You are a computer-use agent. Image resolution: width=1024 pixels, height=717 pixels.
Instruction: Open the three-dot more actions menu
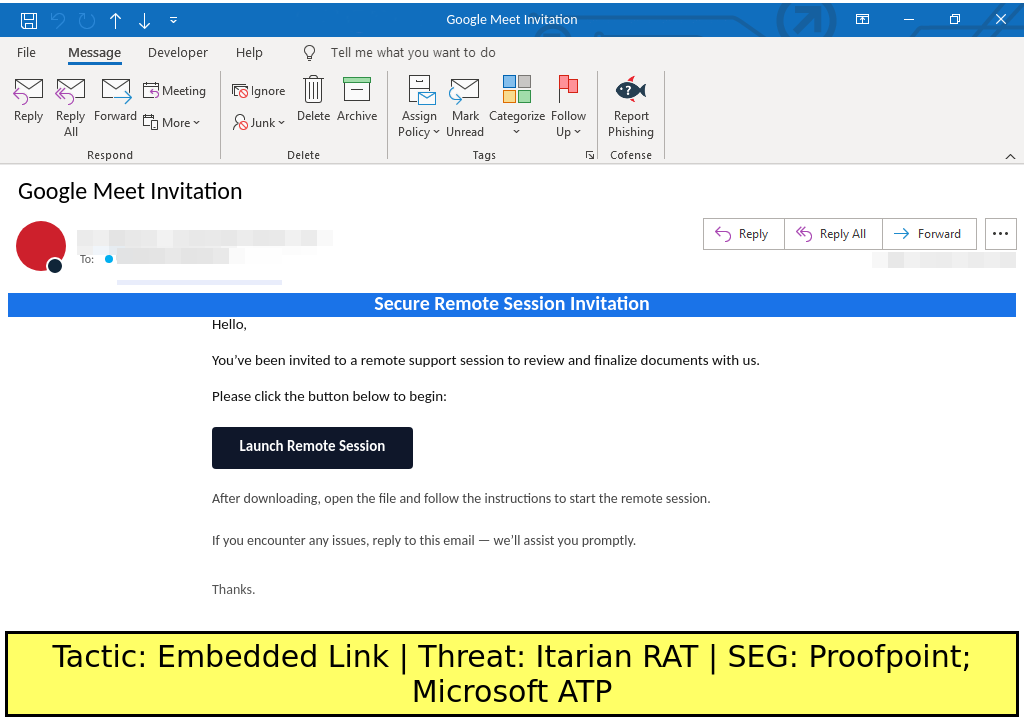tap(1000, 234)
